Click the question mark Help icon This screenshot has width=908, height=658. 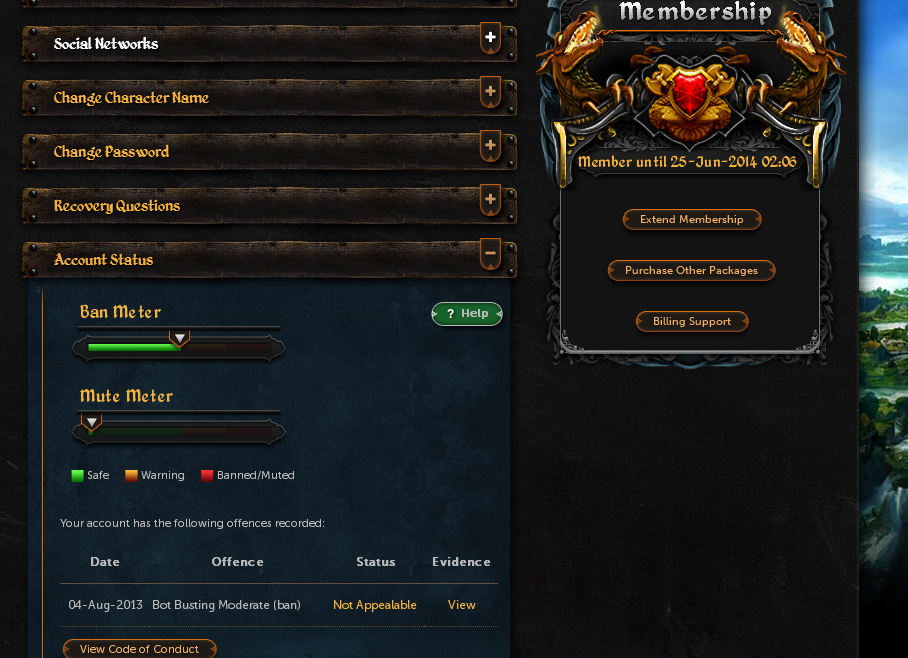coord(451,314)
